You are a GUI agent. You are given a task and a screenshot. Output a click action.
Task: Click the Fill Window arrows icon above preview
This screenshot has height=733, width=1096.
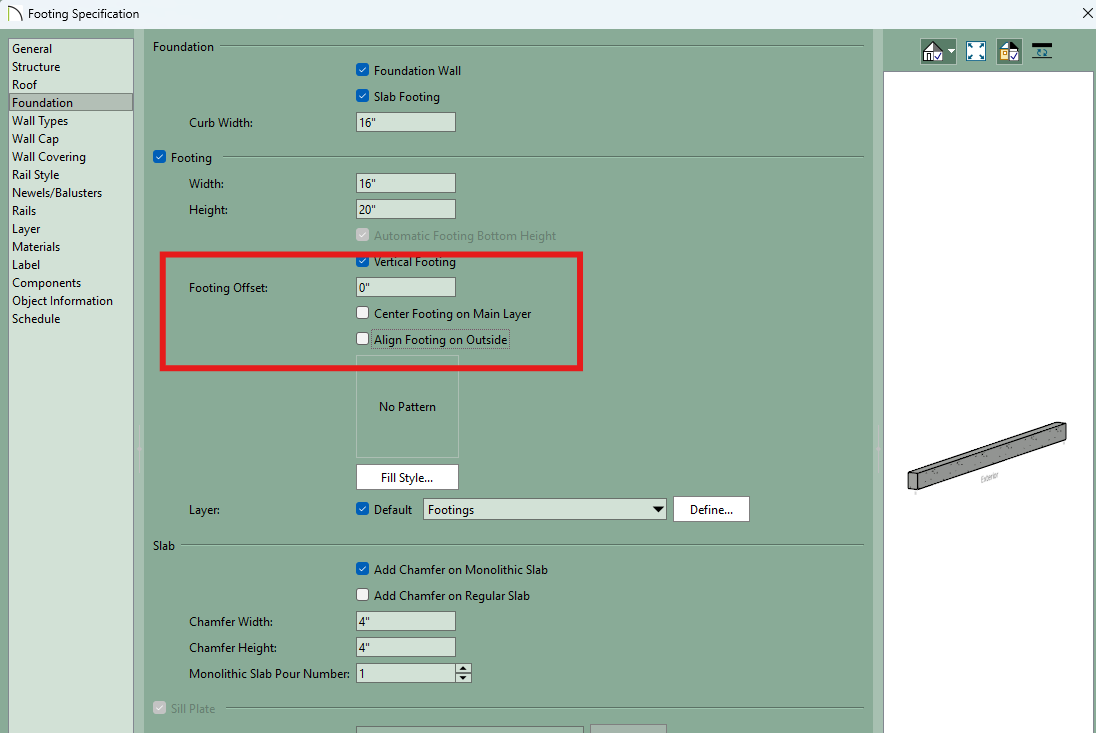[976, 51]
